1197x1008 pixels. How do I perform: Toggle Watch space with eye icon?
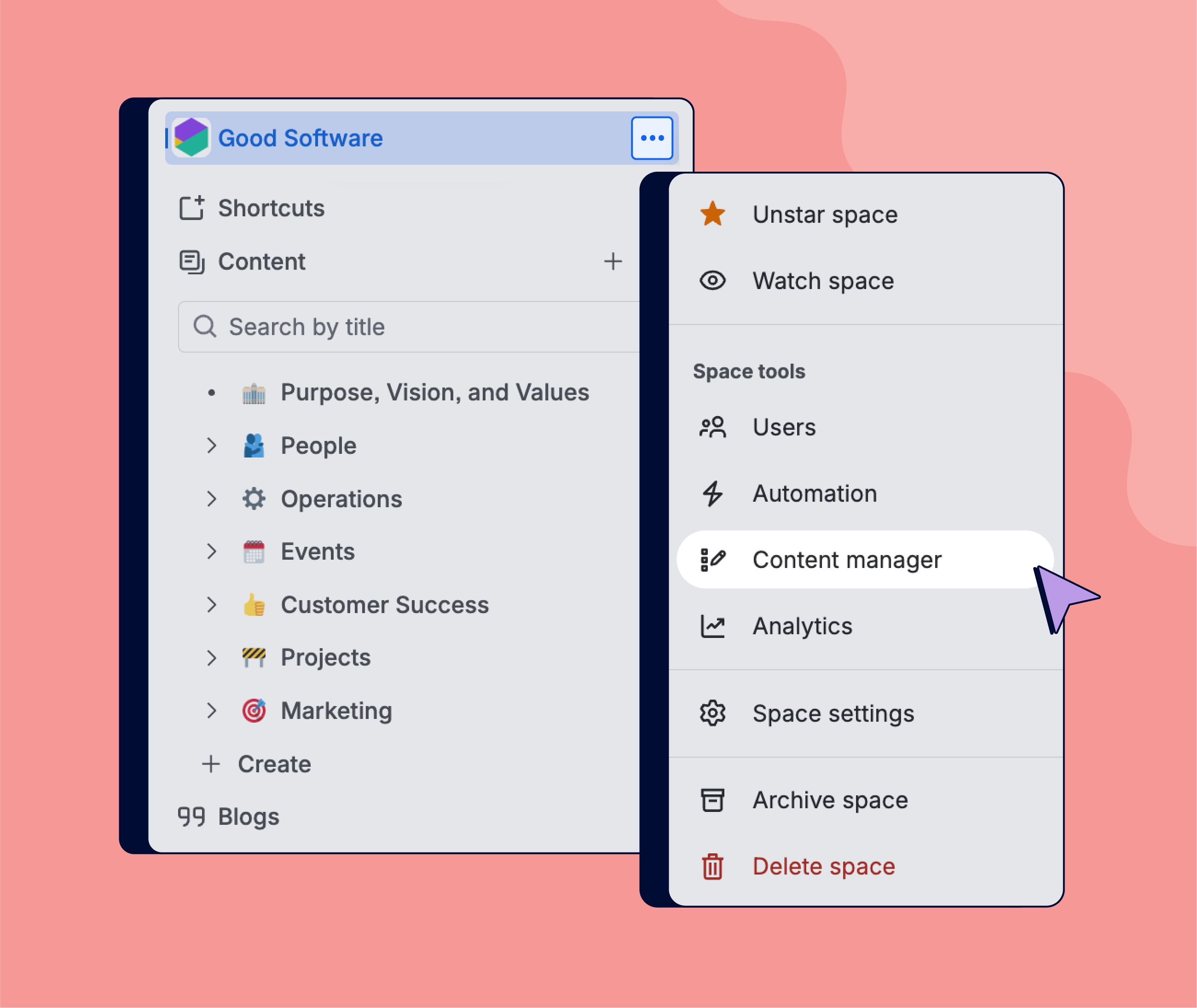coord(712,281)
